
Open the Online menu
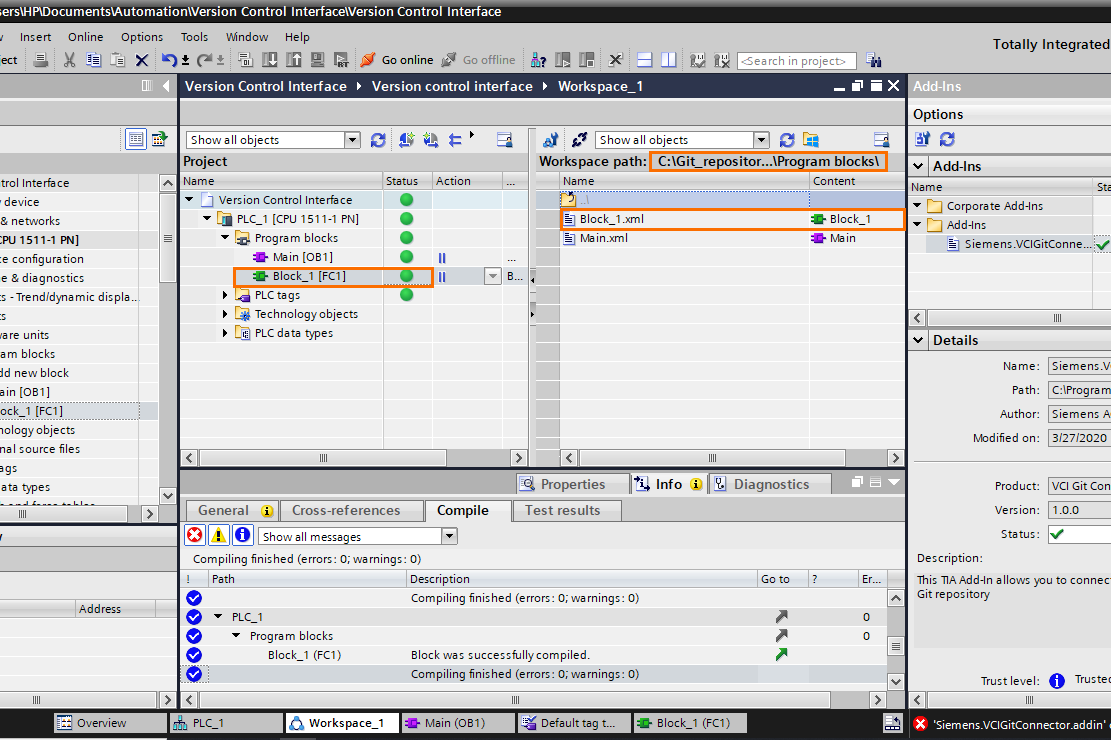tap(86, 37)
